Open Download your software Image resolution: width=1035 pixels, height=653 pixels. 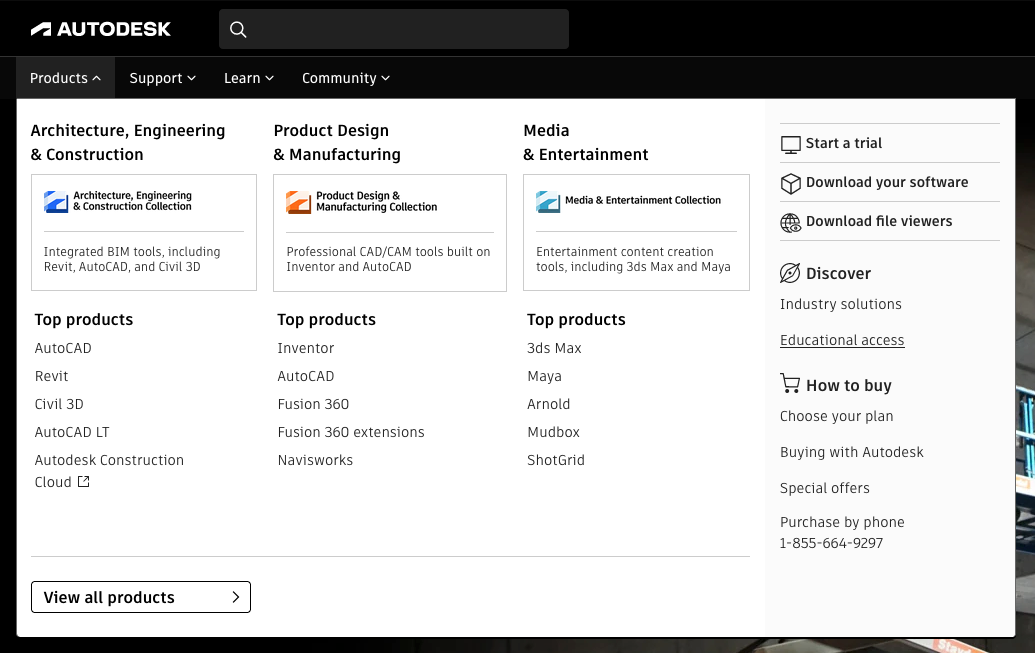point(887,182)
